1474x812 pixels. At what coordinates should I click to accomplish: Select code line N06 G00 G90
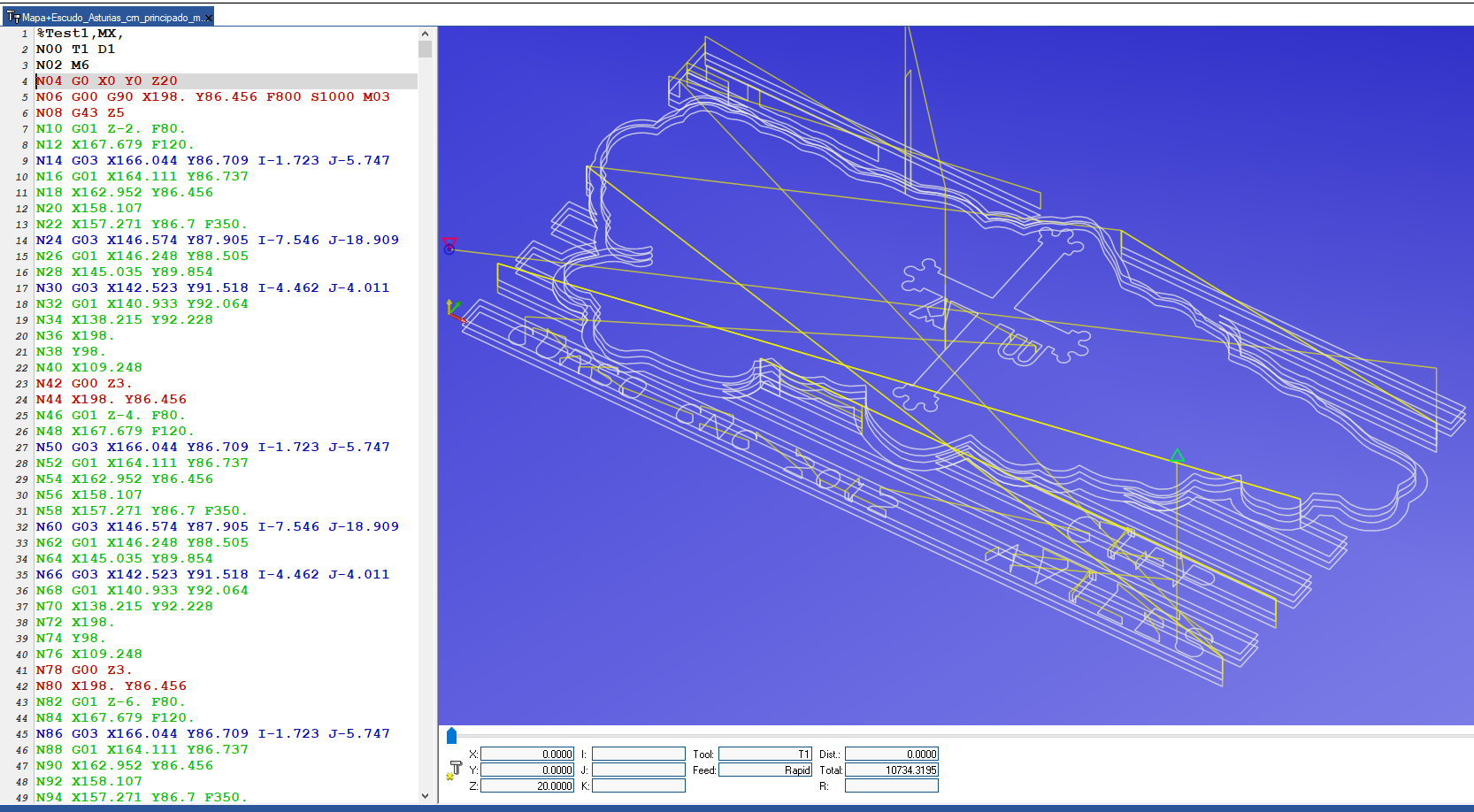pos(212,96)
